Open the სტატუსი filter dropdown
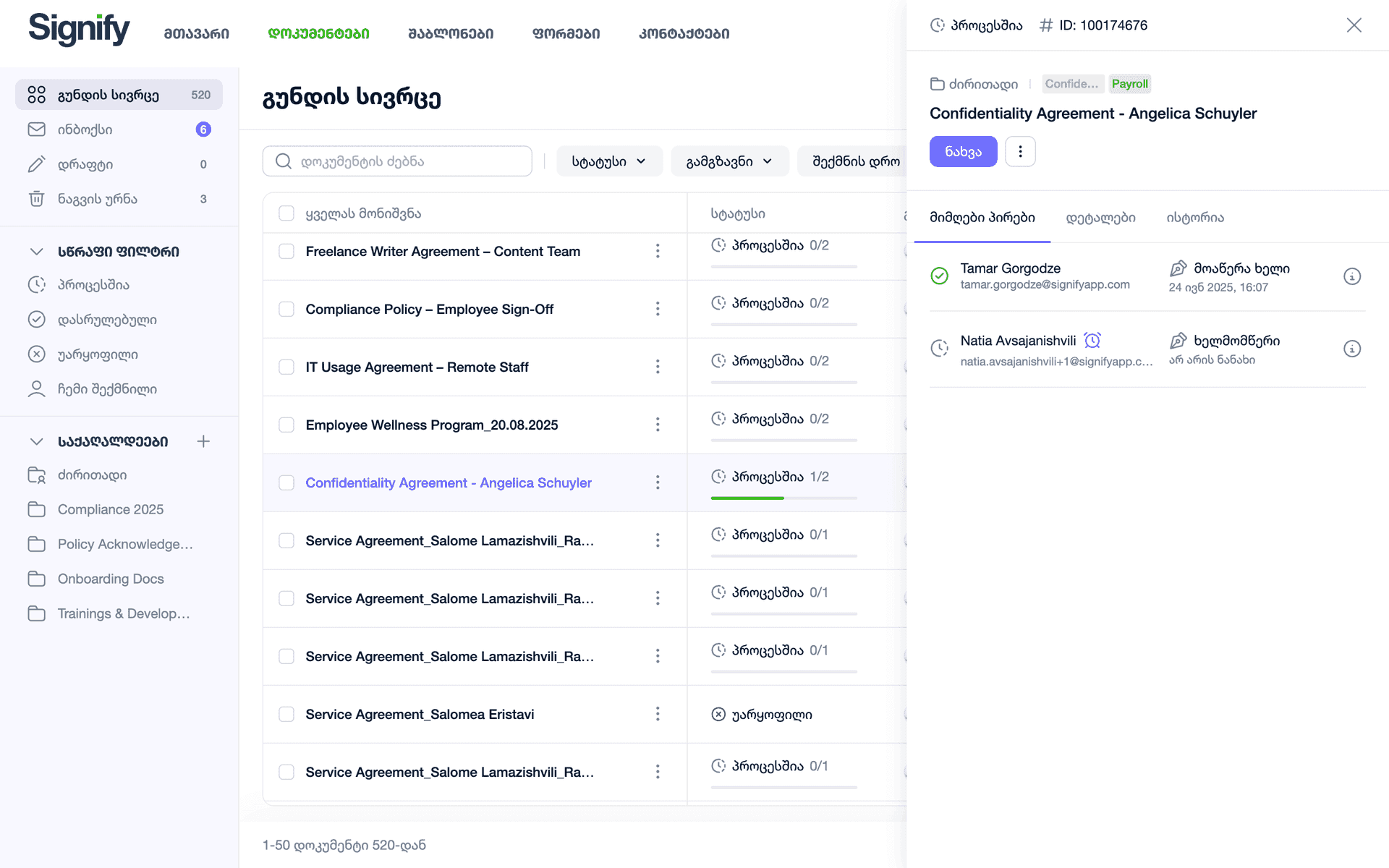1389x868 pixels. pos(609,161)
